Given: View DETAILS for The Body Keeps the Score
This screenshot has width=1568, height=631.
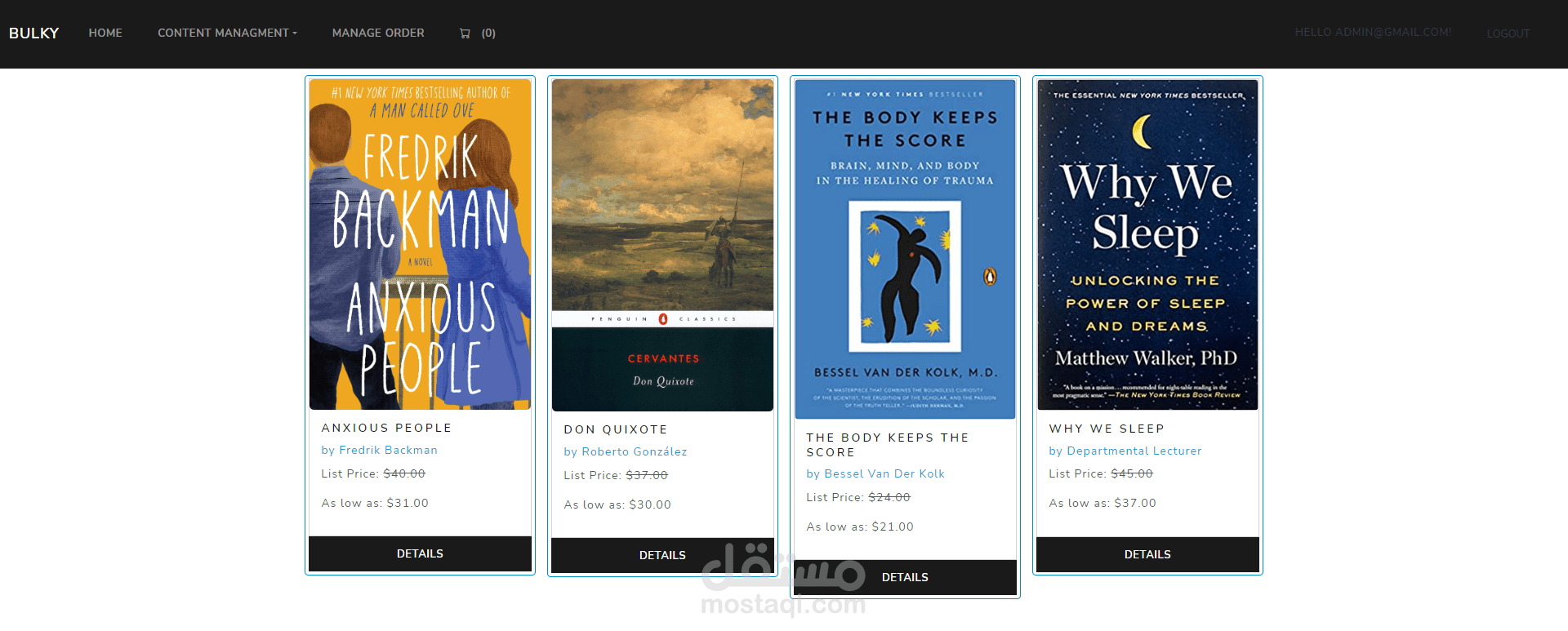Looking at the screenshot, I should (905, 577).
